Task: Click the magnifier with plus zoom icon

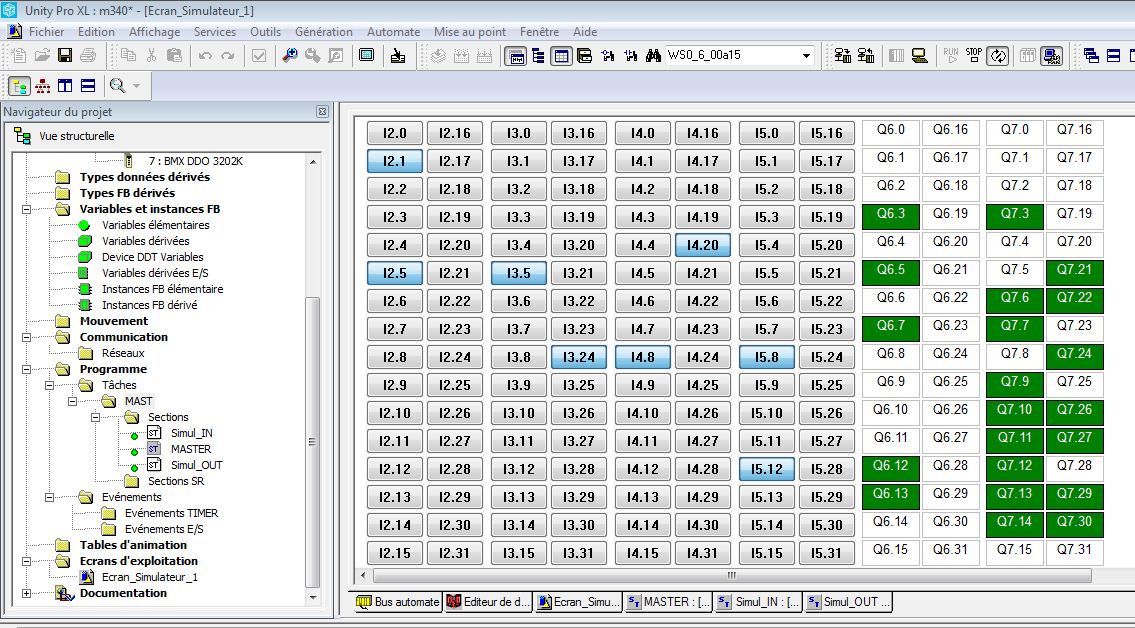Action: click(290, 56)
